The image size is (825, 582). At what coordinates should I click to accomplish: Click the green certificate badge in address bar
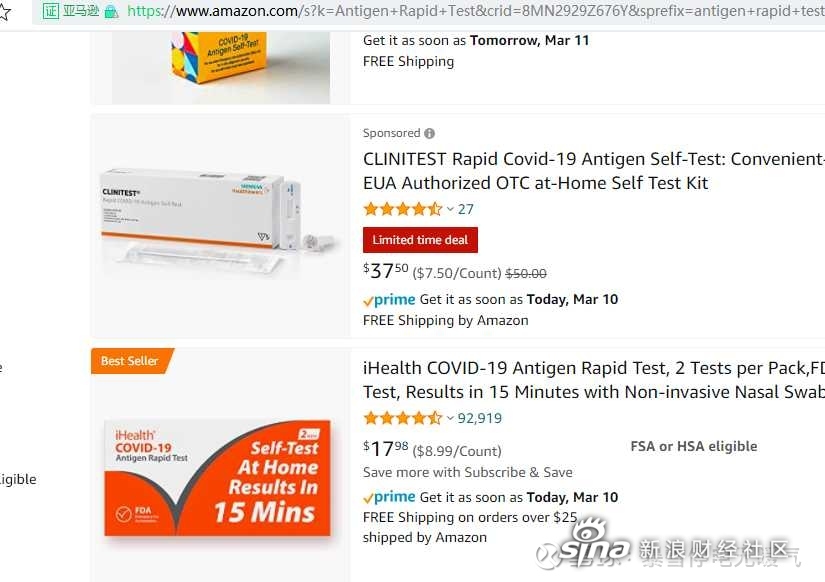[x=51, y=11]
